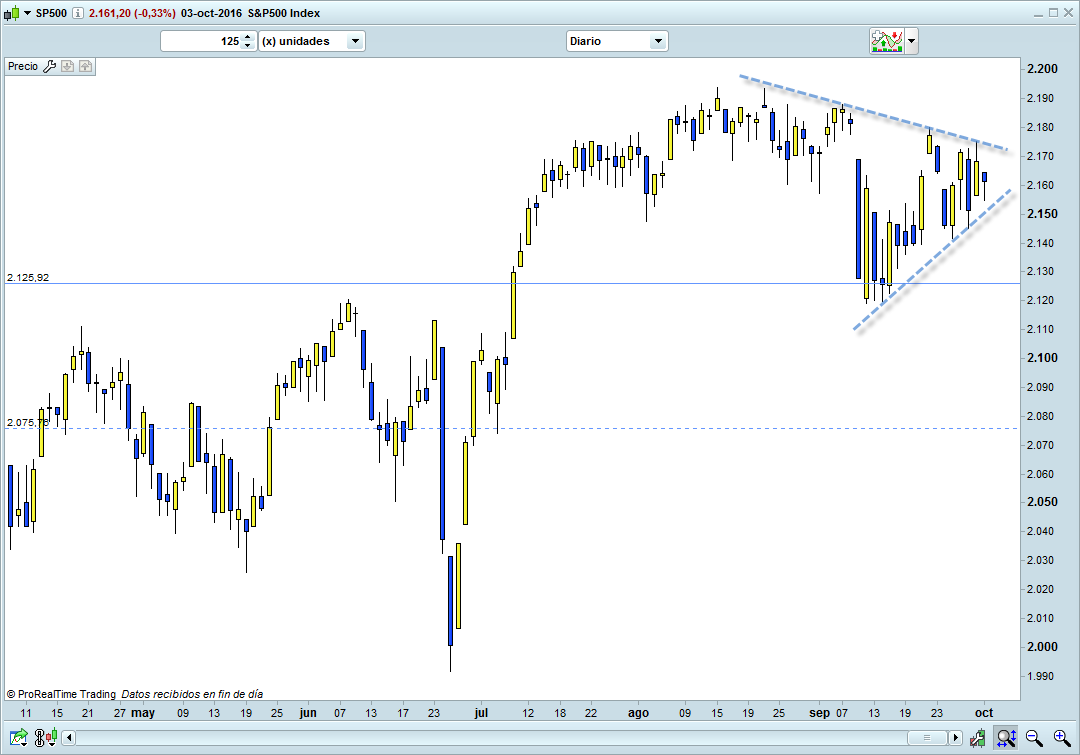Open the (x) unidades dropdown
Screen dimensions: 1080x755
(354, 41)
